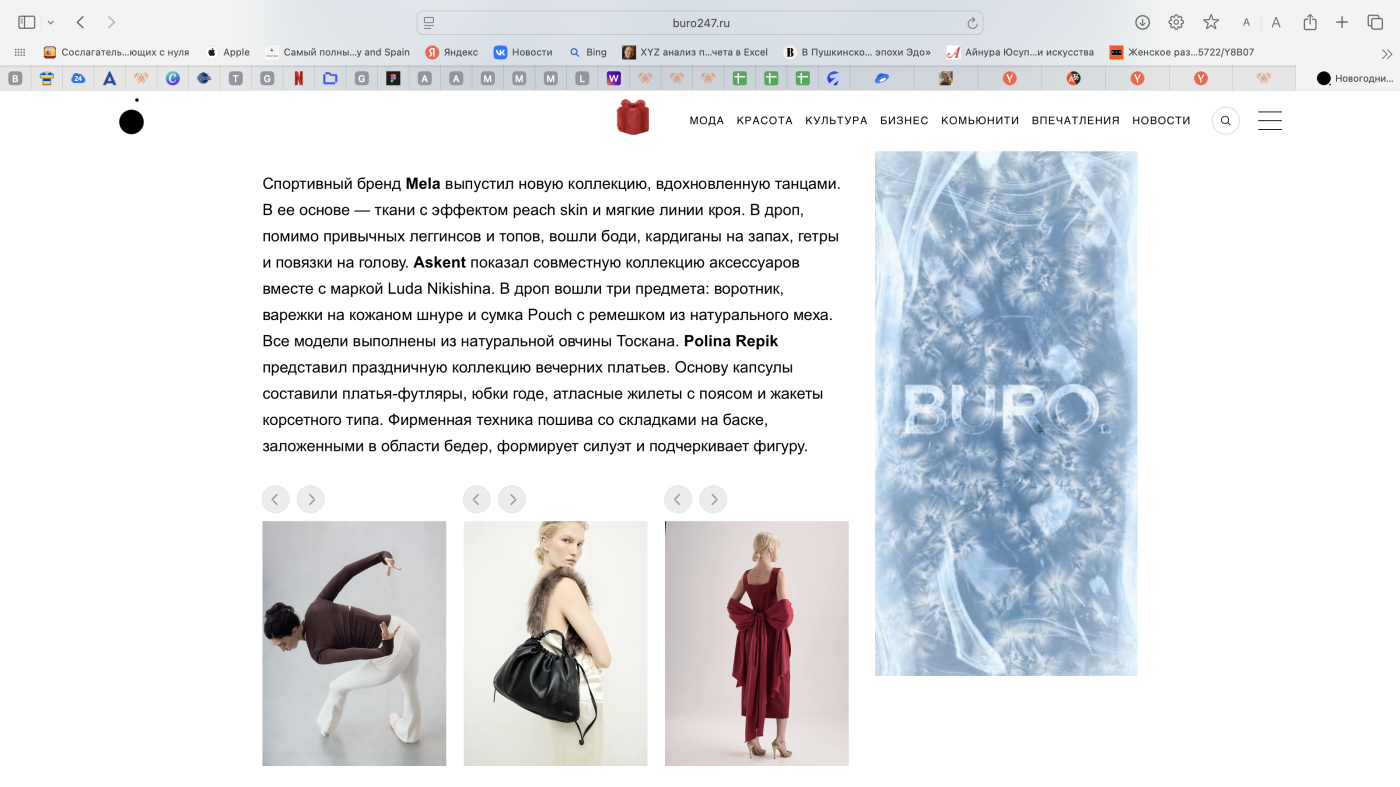Click the VK icon next to Новости bookmark

[498, 50]
